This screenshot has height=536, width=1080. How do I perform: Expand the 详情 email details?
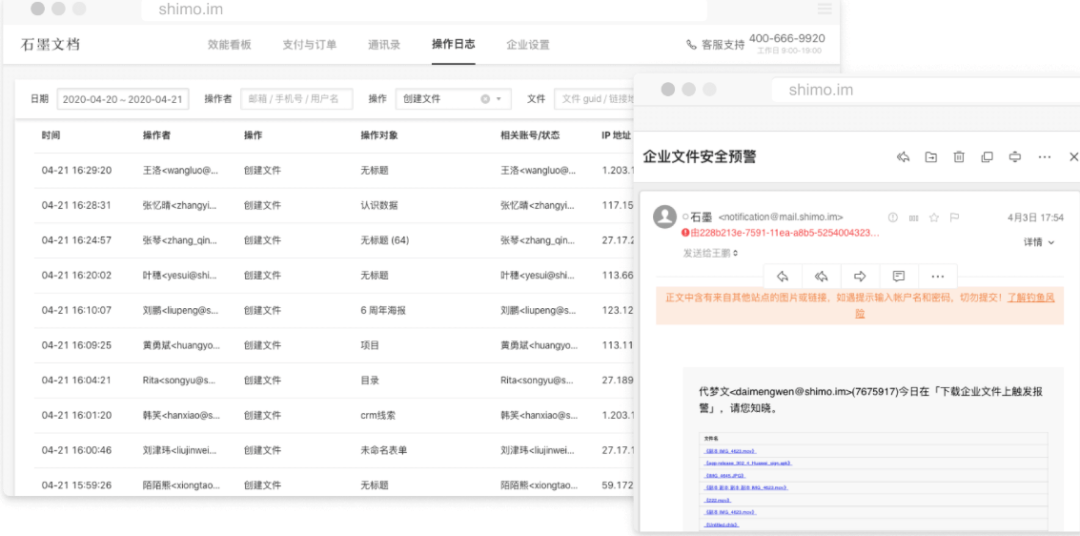coord(1039,242)
